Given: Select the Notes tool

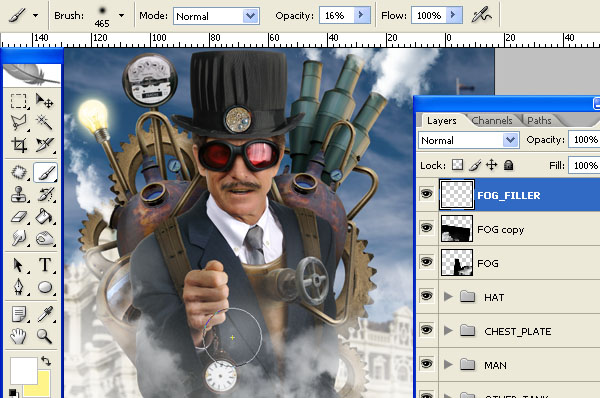Looking at the screenshot, I should click(x=18, y=315).
